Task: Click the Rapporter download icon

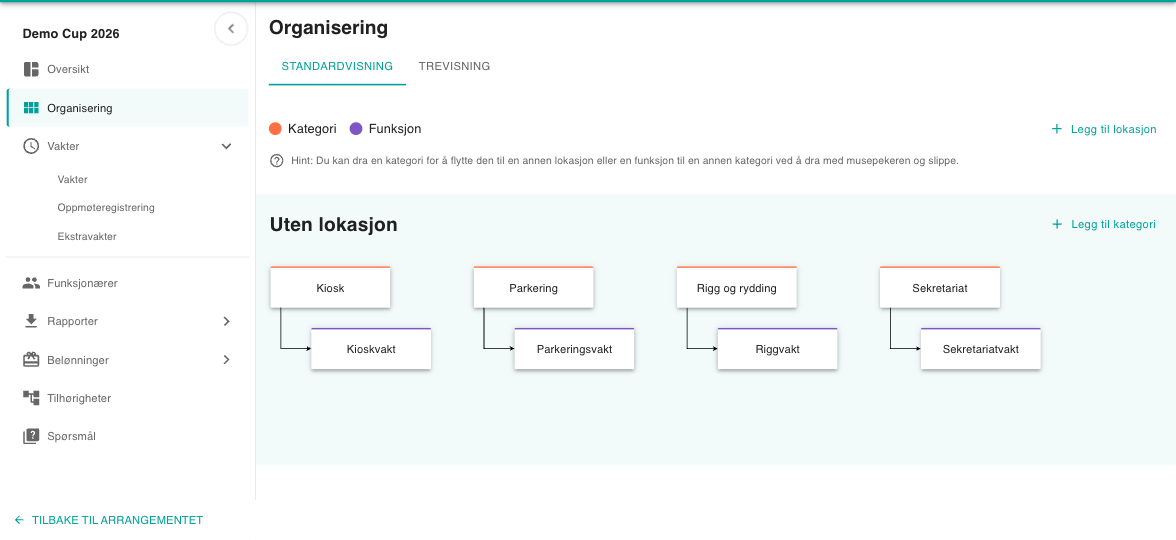Action: tap(31, 321)
